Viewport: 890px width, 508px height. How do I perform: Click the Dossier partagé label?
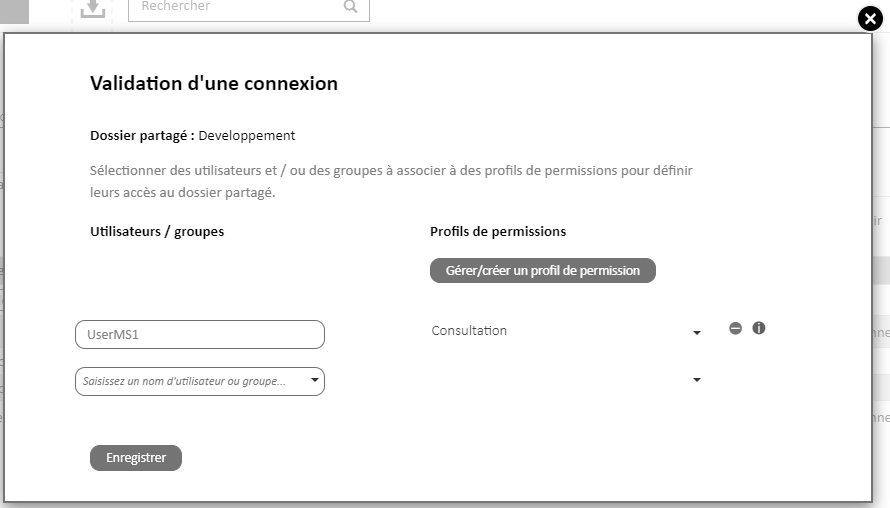(142, 136)
